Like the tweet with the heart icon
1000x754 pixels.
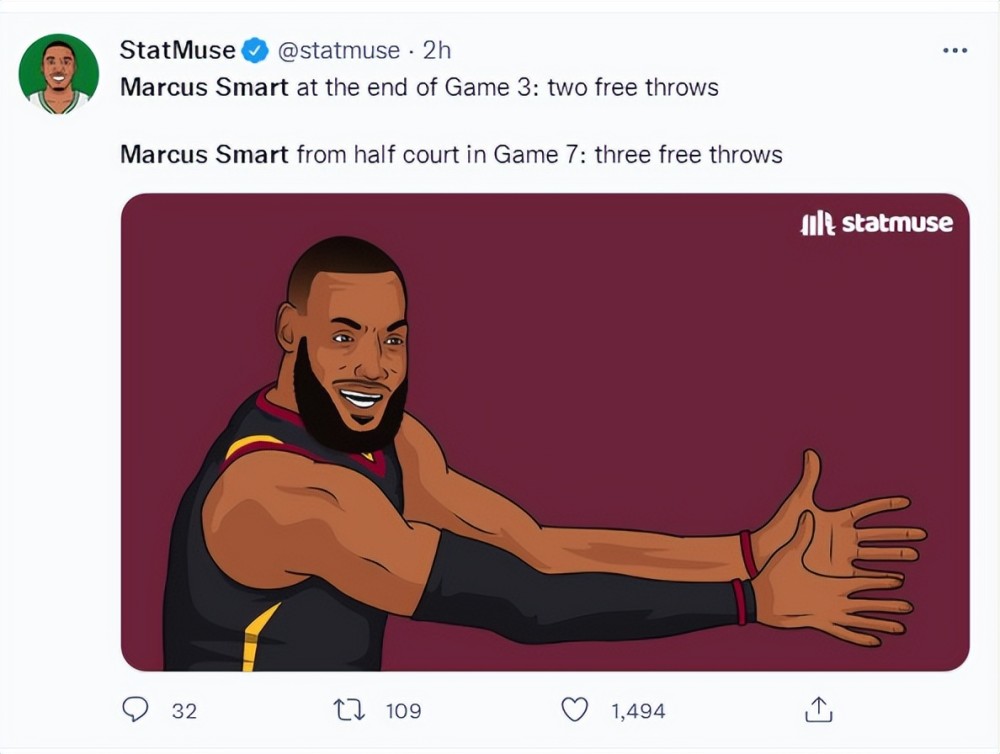click(575, 709)
